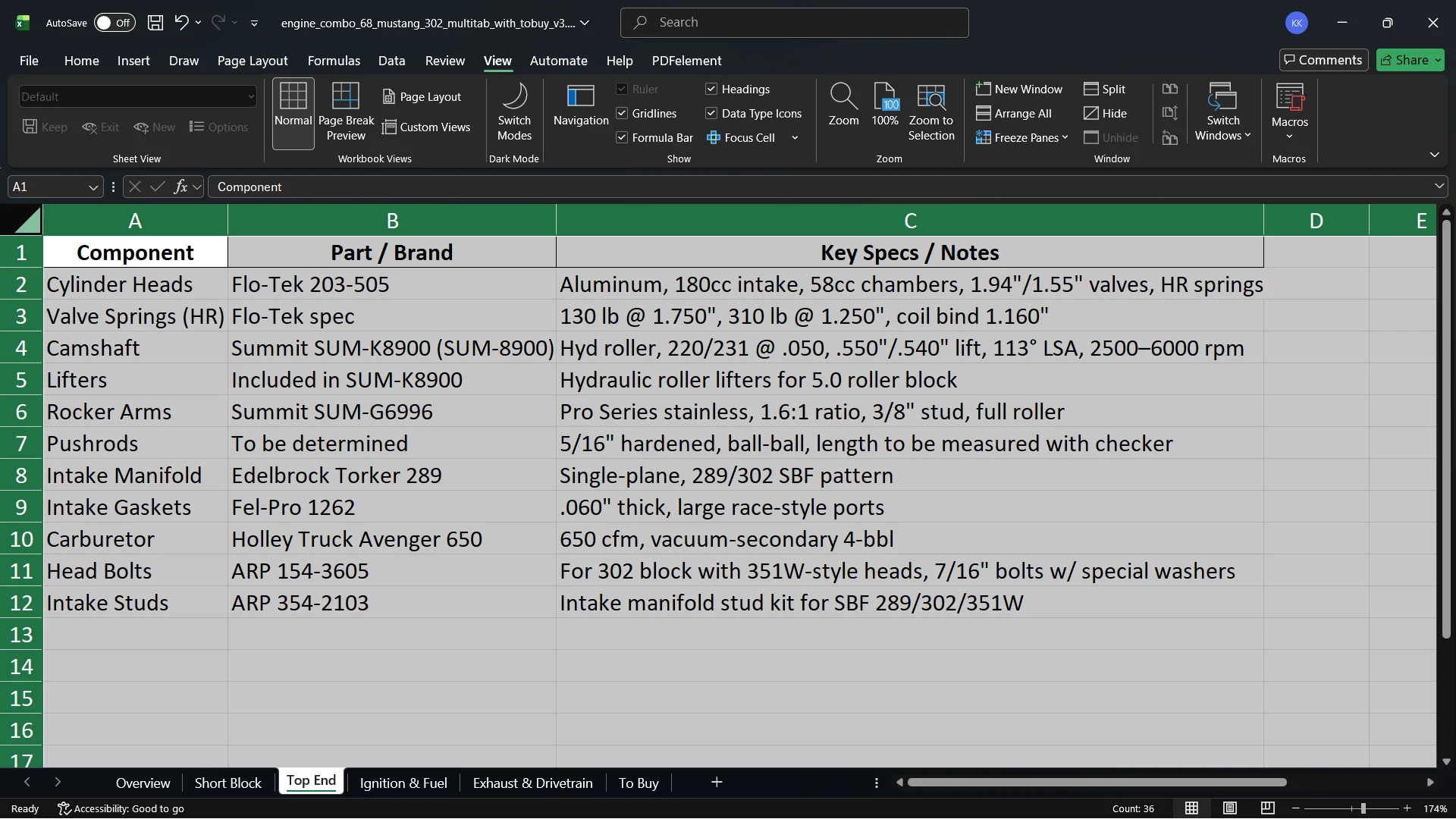Open the Name Box dropdown arrow
Viewport: 1456px width, 819px height.
(x=93, y=187)
